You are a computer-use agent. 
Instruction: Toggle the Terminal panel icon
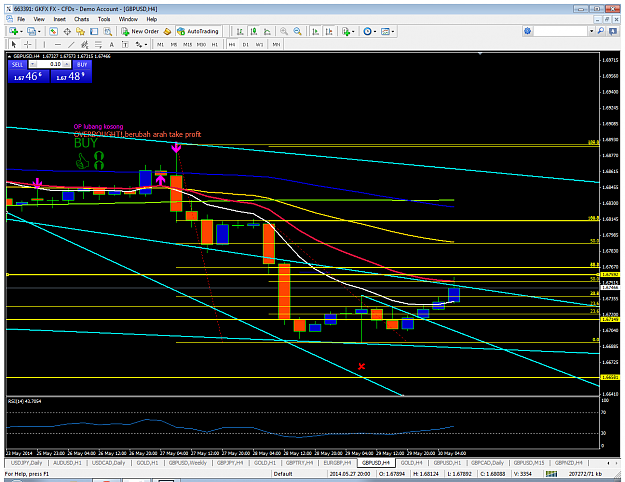click(x=94, y=31)
